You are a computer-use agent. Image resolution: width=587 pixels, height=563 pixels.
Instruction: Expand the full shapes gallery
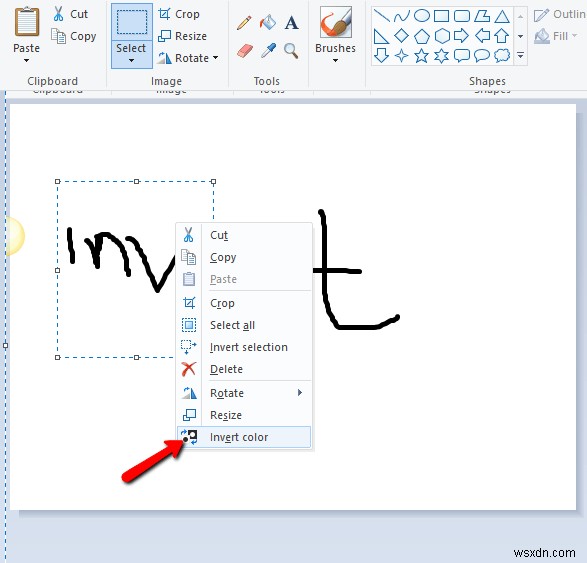(520, 56)
